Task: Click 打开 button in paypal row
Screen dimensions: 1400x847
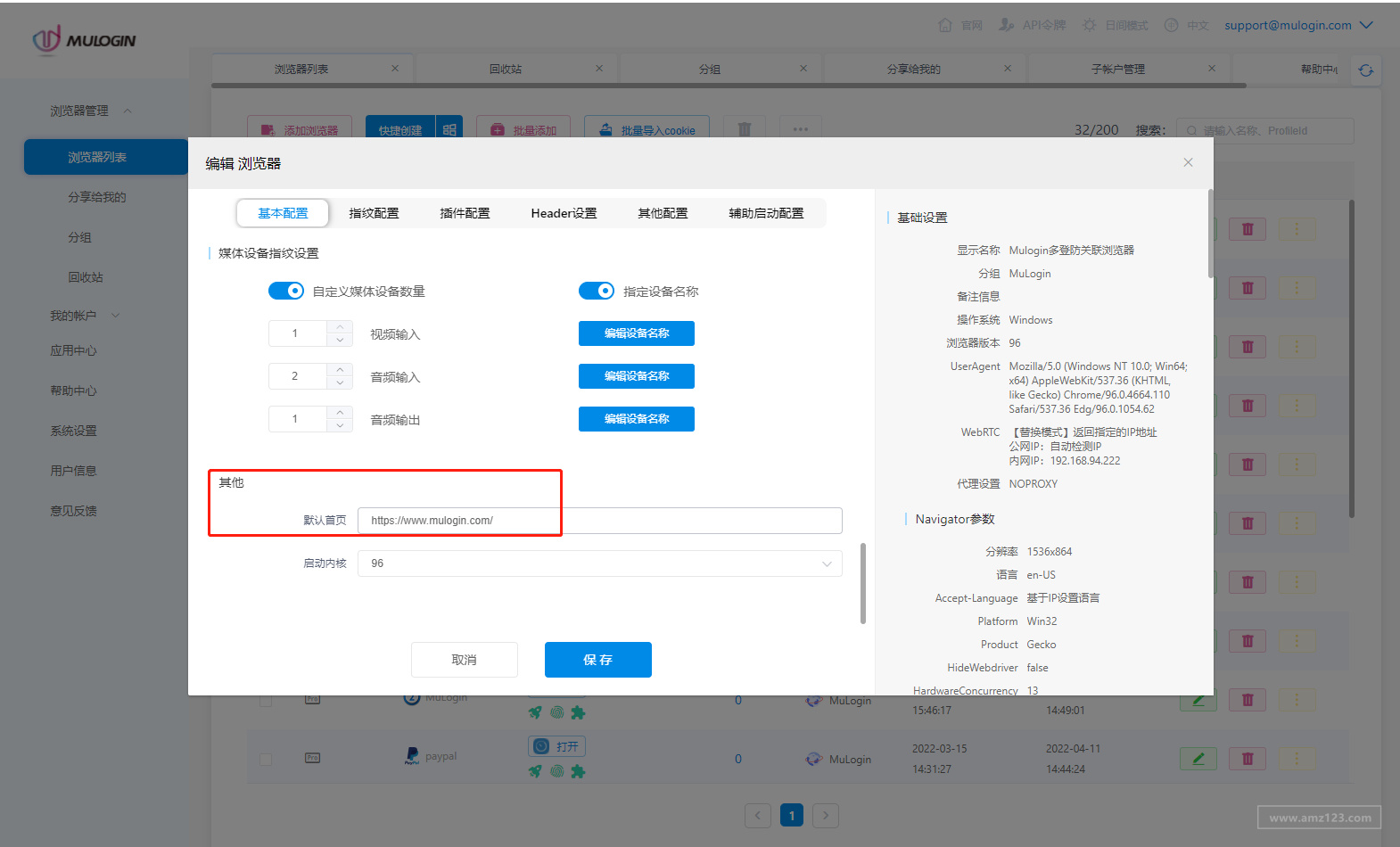Action: (556, 746)
